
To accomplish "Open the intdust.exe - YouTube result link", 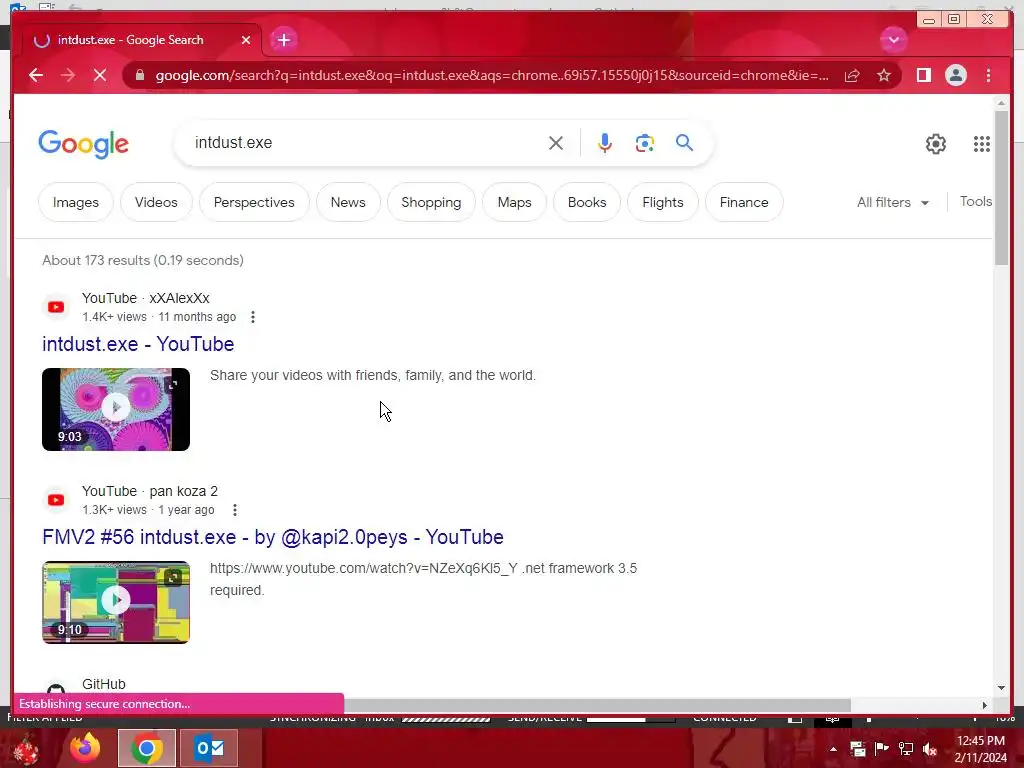I will tap(138, 344).
